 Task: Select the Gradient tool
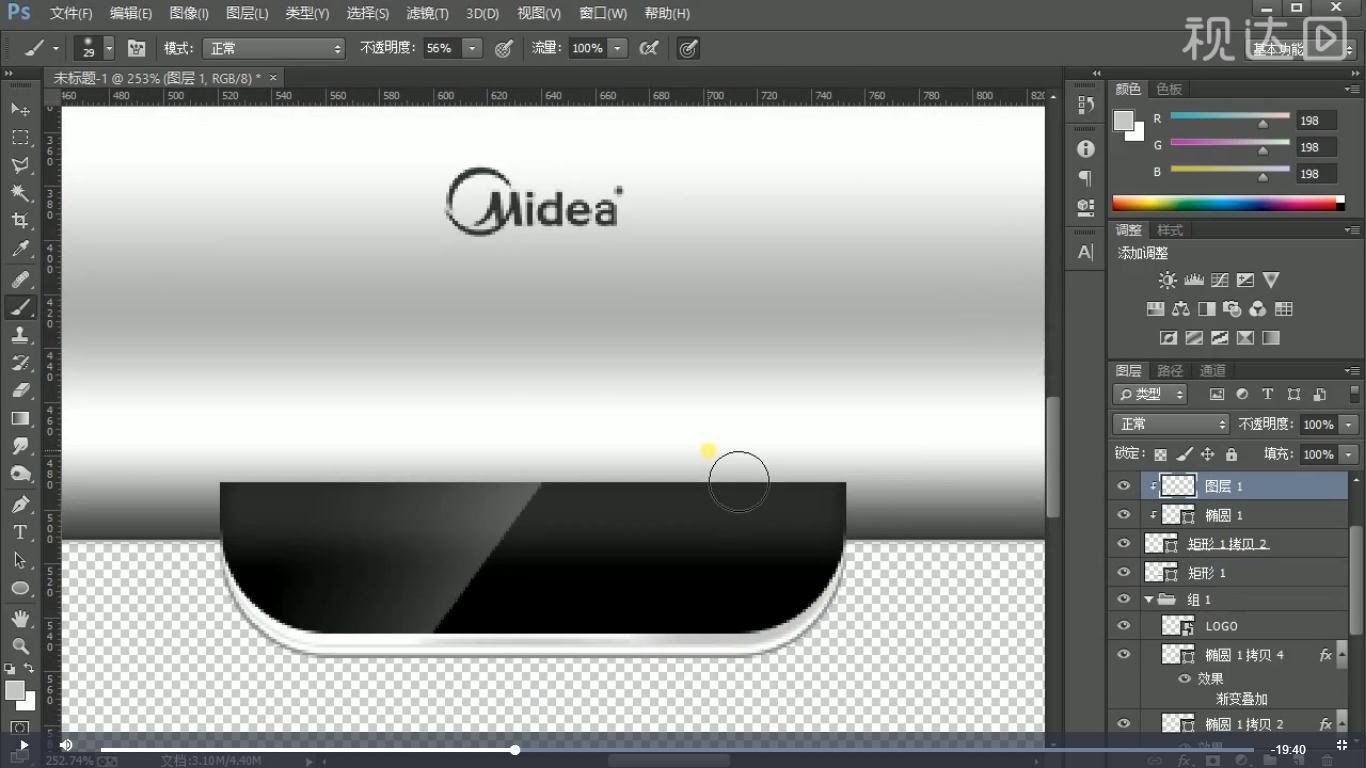click(x=20, y=419)
